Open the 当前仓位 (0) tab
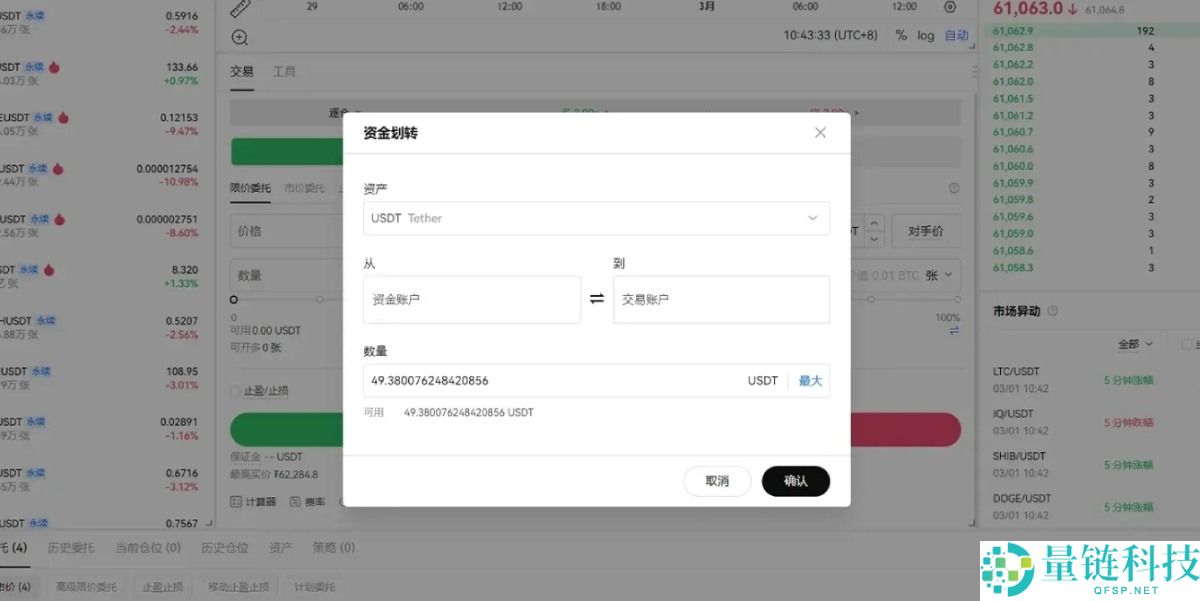The height and width of the screenshot is (601, 1200). click(147, 548)
